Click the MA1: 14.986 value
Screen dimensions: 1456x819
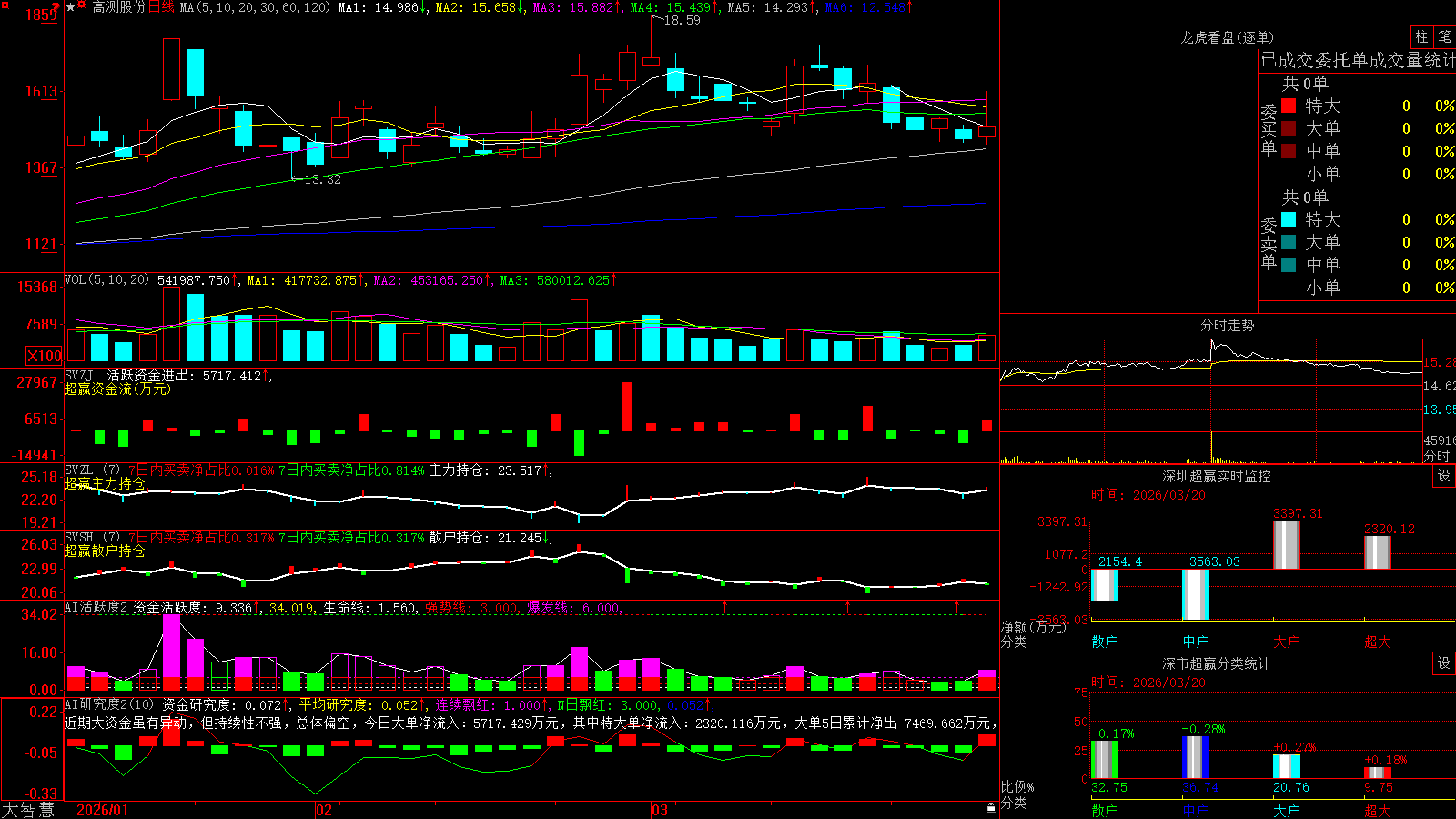(x=379, y=7)
